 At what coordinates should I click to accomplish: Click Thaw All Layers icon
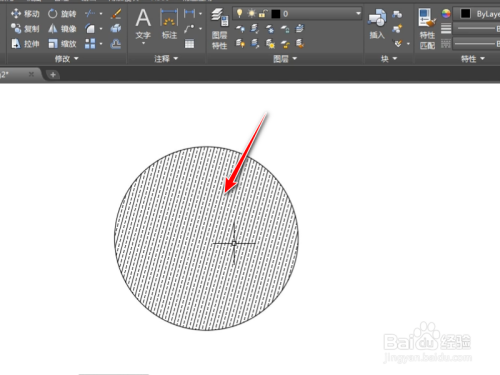click(270, 44)
